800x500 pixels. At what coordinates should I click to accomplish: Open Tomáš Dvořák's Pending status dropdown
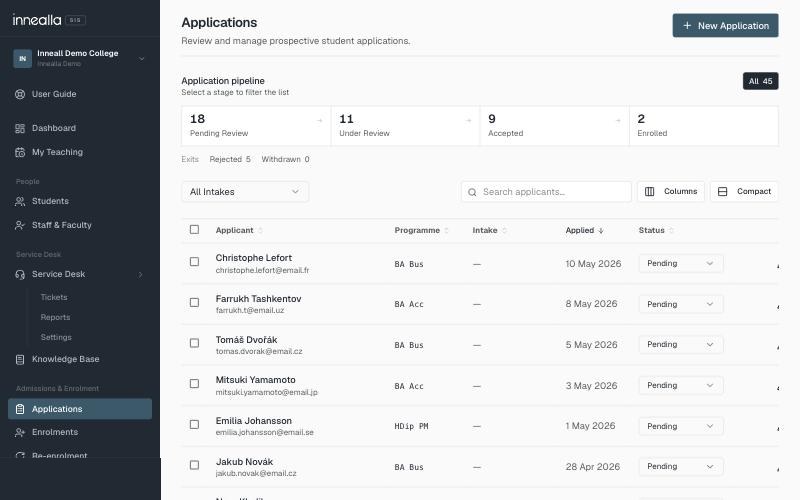(681, 345)
